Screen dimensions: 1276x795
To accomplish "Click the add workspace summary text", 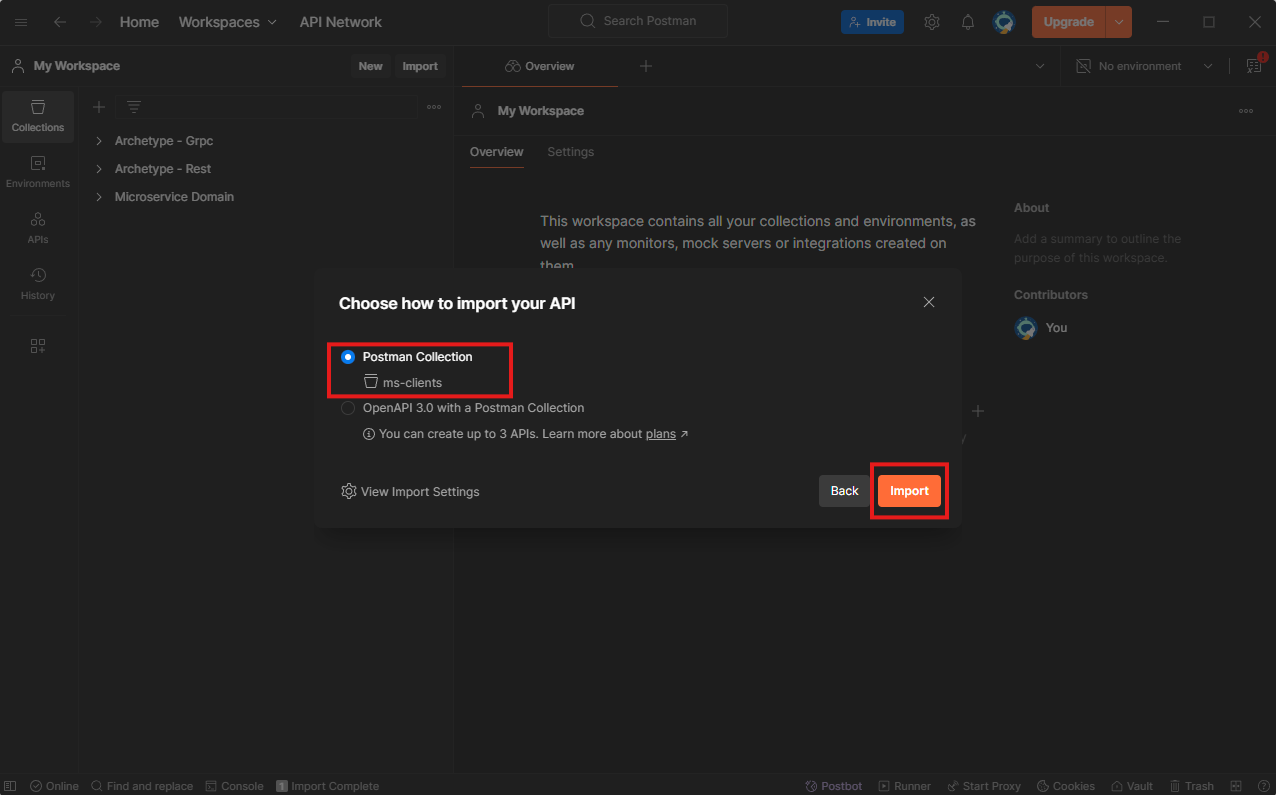I will point(1097,248).
